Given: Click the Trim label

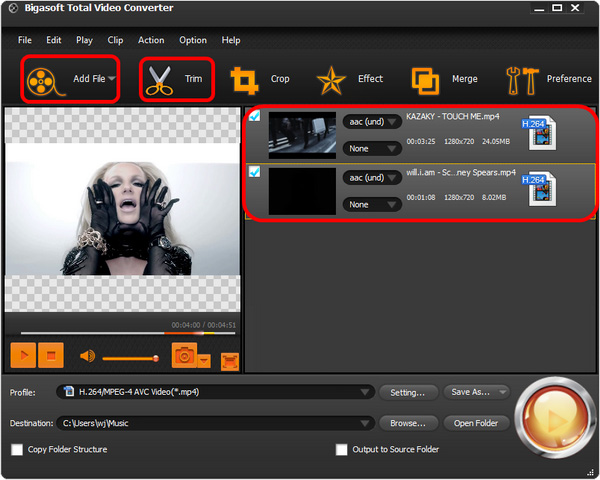Looking at the screenshot, I should point(193,78).
